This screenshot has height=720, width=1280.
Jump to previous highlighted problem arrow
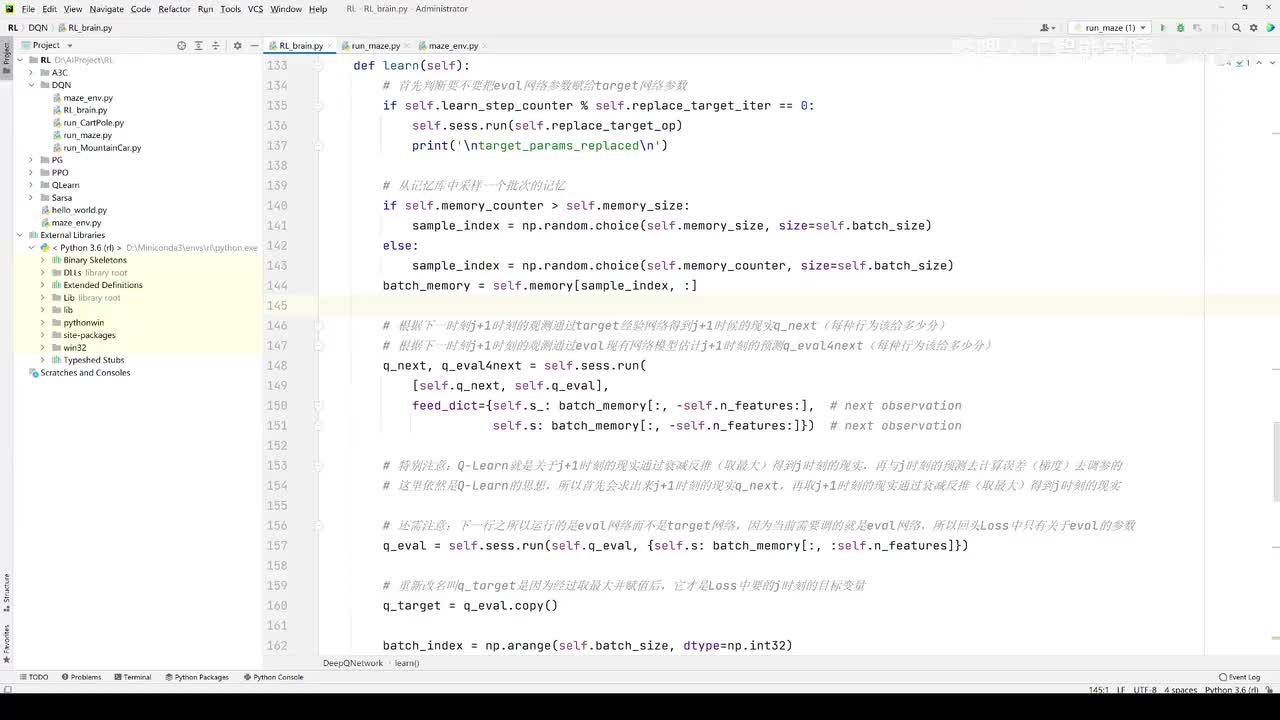coord(1258,63)
